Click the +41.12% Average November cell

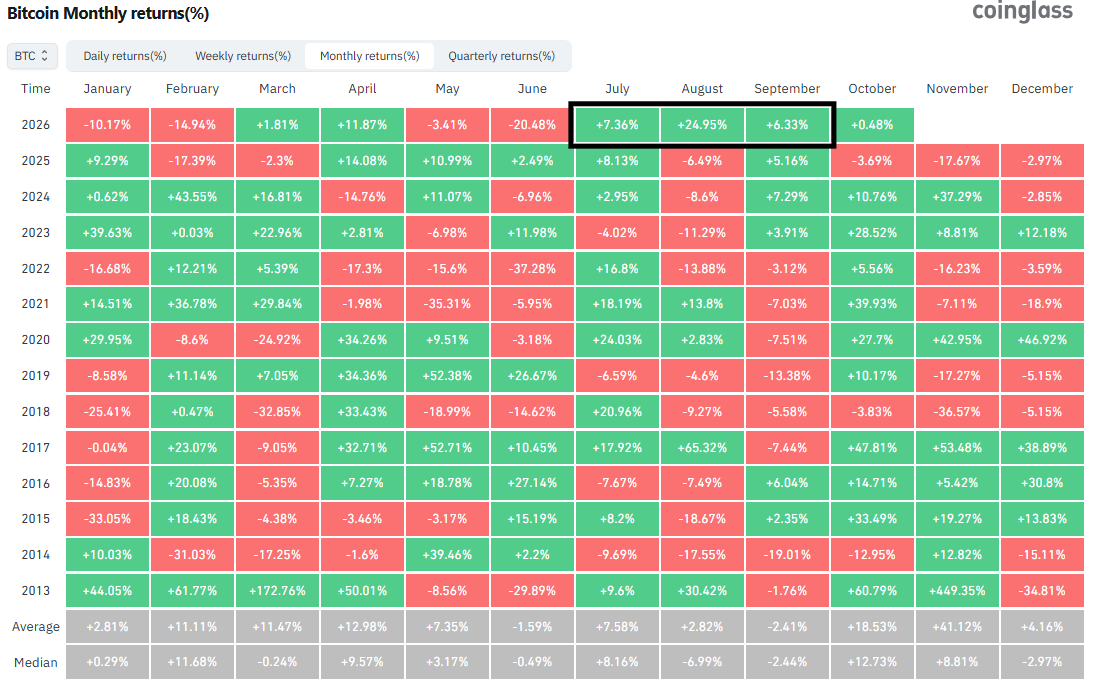coord(957,627)
